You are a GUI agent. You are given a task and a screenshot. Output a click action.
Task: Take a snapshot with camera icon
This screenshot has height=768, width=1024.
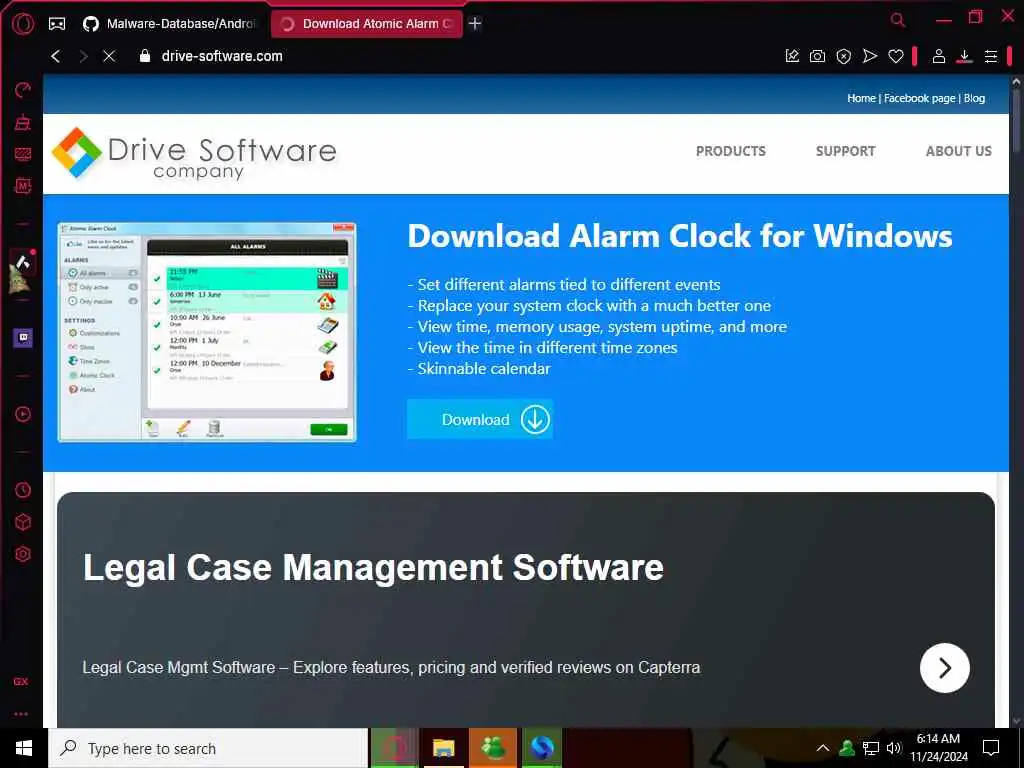(817, 56)
